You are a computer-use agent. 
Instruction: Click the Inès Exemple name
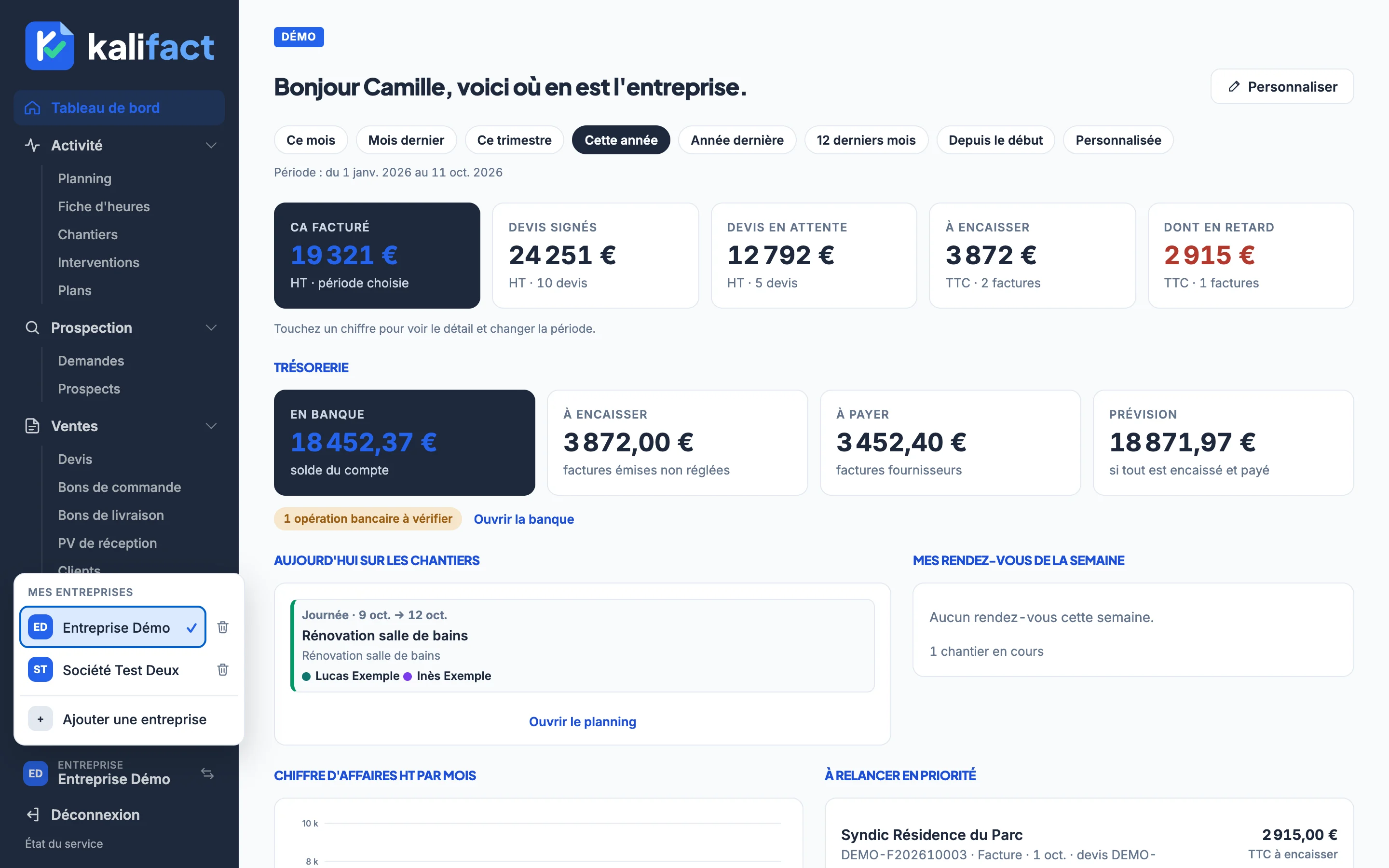(x=454, y=676)
